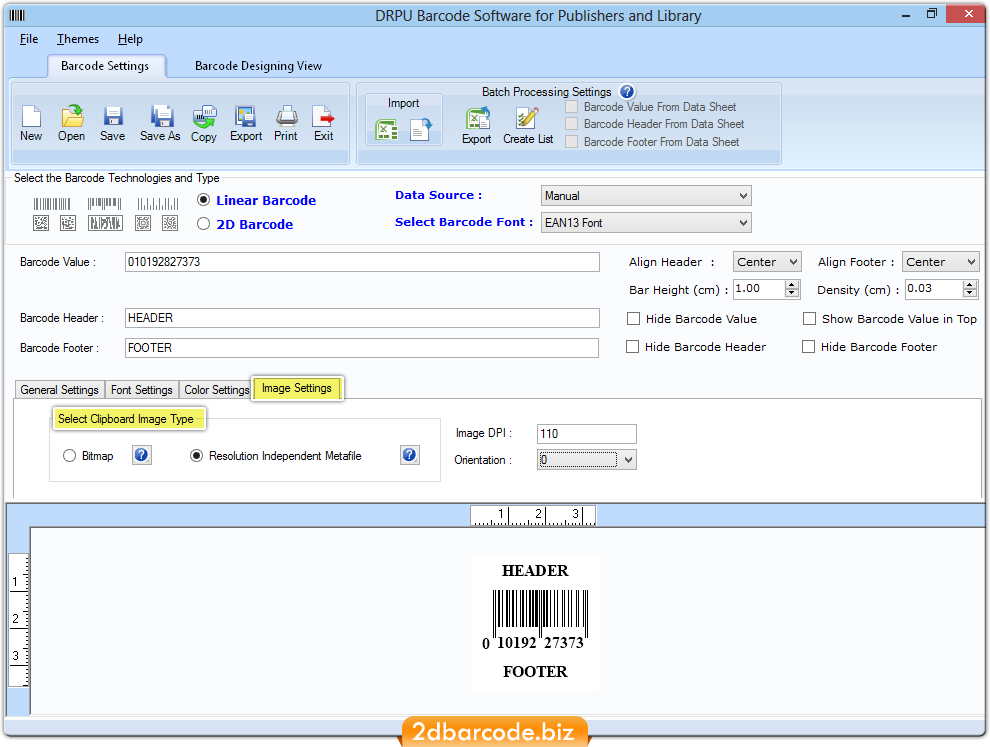Open the Data Source dropdown
This screenshot has height=747, width=990.
[646, 196]
